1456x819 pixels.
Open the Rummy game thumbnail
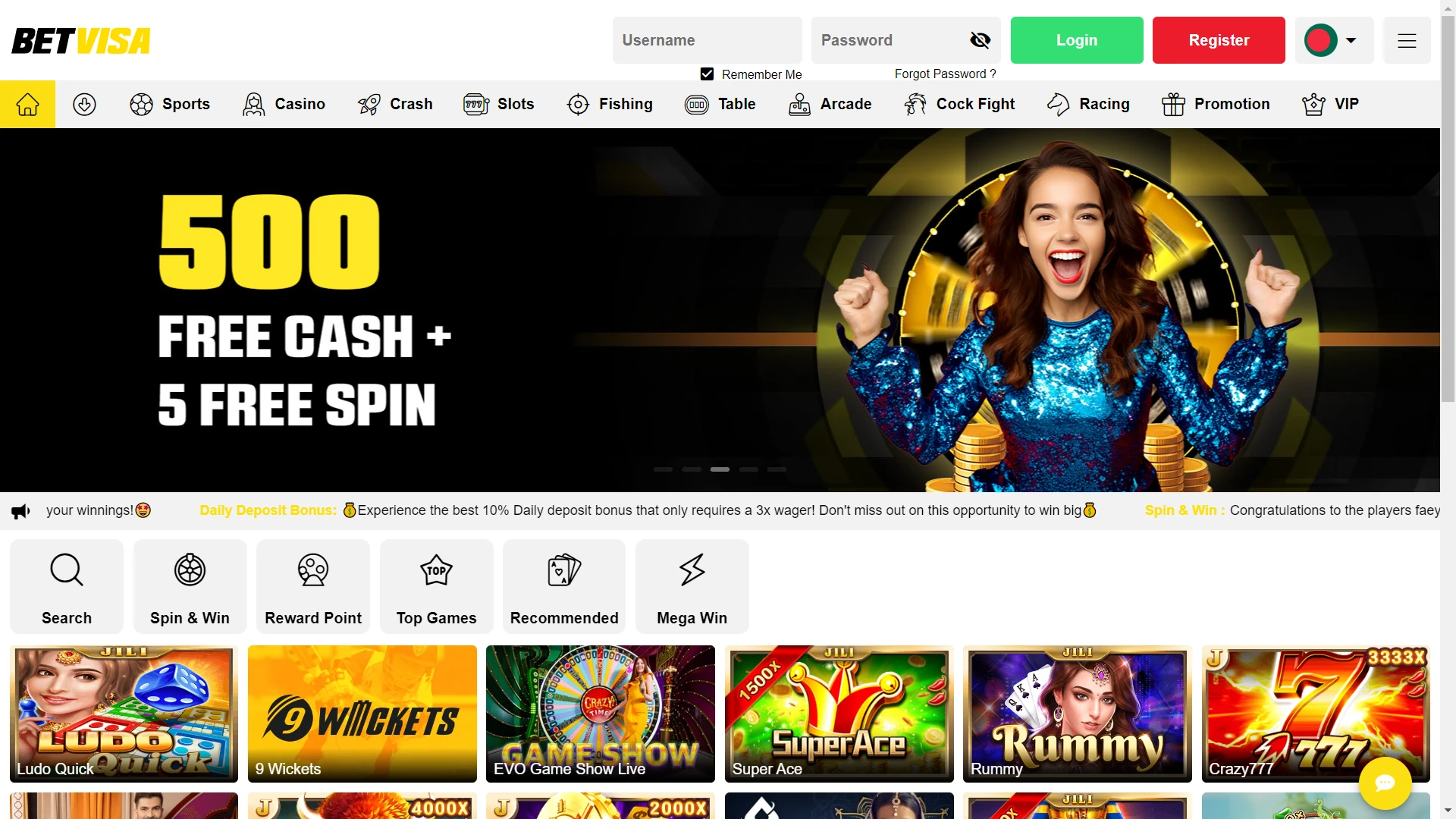[1078, 714]
